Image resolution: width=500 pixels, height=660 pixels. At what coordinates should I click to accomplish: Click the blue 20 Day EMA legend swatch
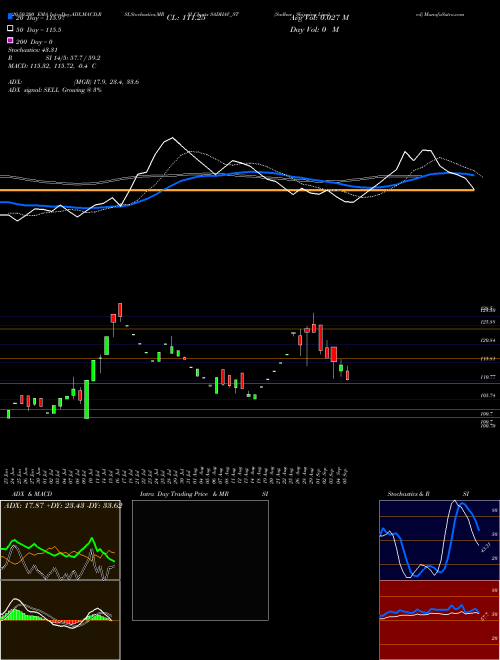(11, 17)
